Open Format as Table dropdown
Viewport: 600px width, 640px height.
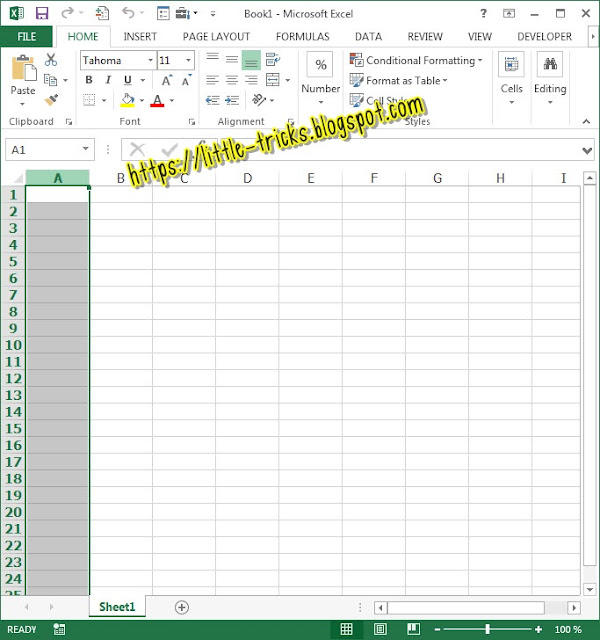coord(398,80)
